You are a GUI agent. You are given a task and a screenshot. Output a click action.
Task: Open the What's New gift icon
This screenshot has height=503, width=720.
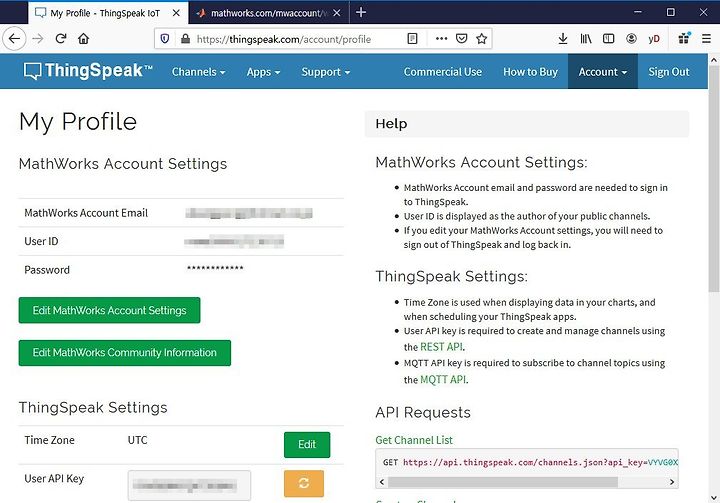684,38
